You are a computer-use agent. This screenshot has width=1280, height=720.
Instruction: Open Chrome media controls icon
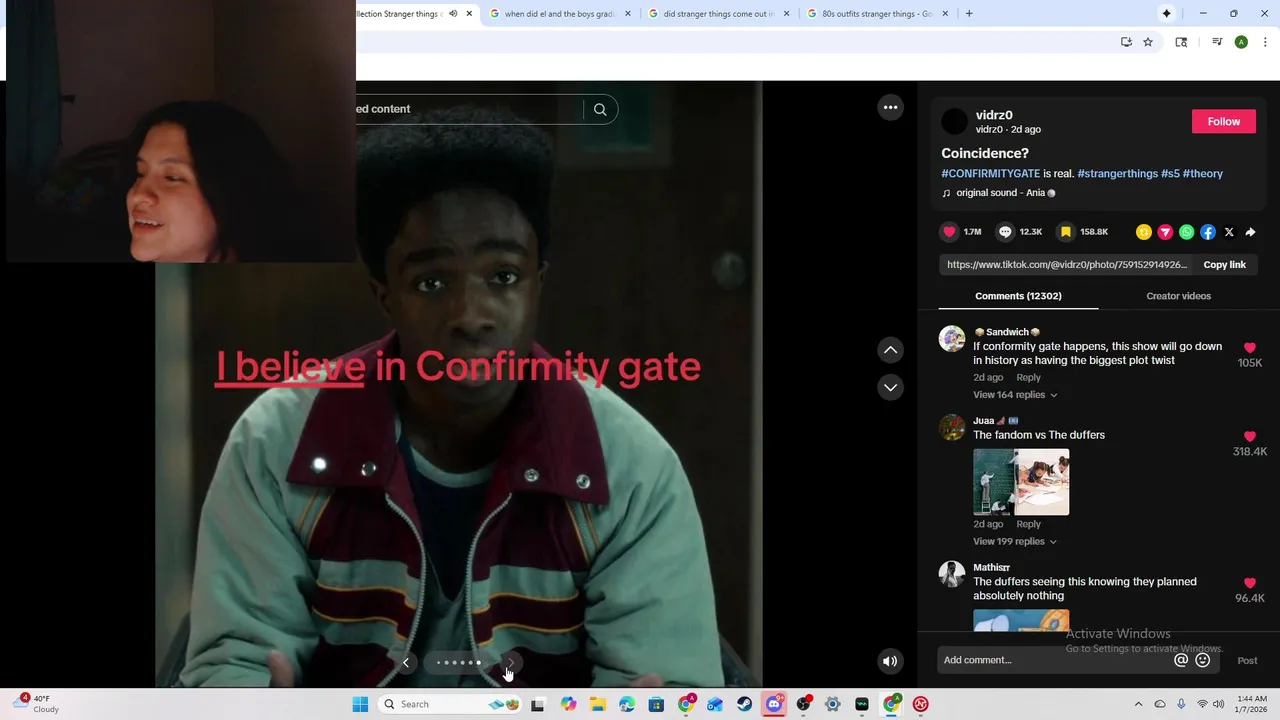(x=1217, y=42)
